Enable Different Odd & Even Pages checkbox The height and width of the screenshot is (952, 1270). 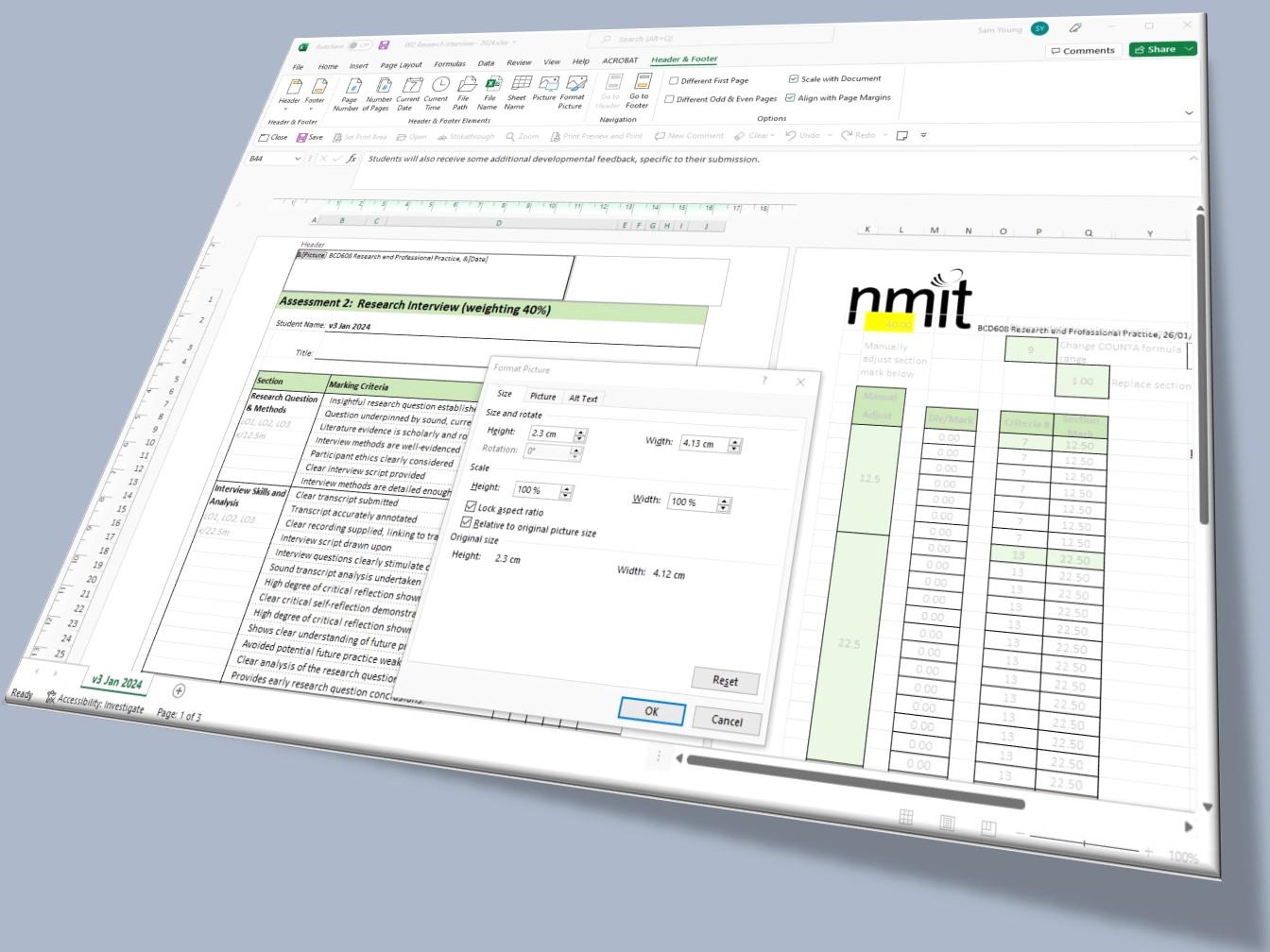670,99
